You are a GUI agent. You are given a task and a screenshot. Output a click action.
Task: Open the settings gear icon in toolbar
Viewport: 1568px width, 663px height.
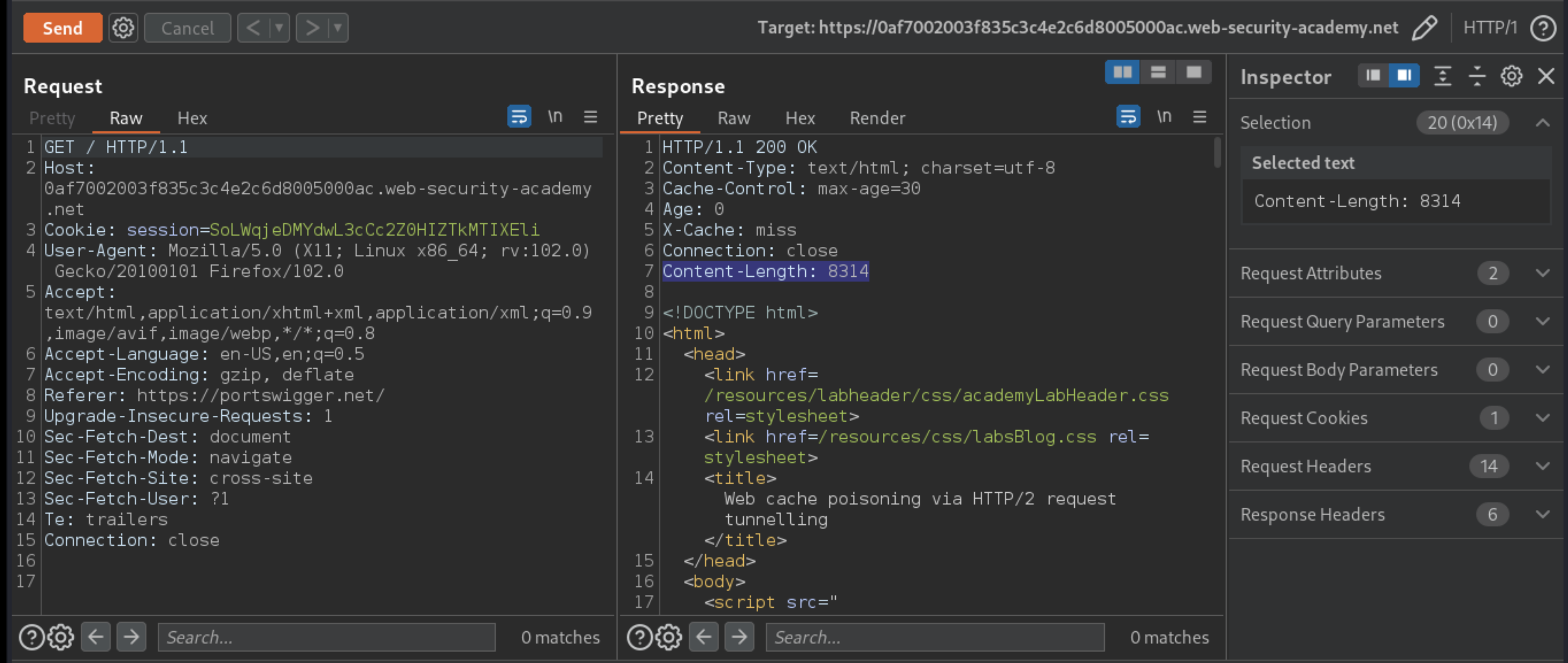[x=122, y=27]
